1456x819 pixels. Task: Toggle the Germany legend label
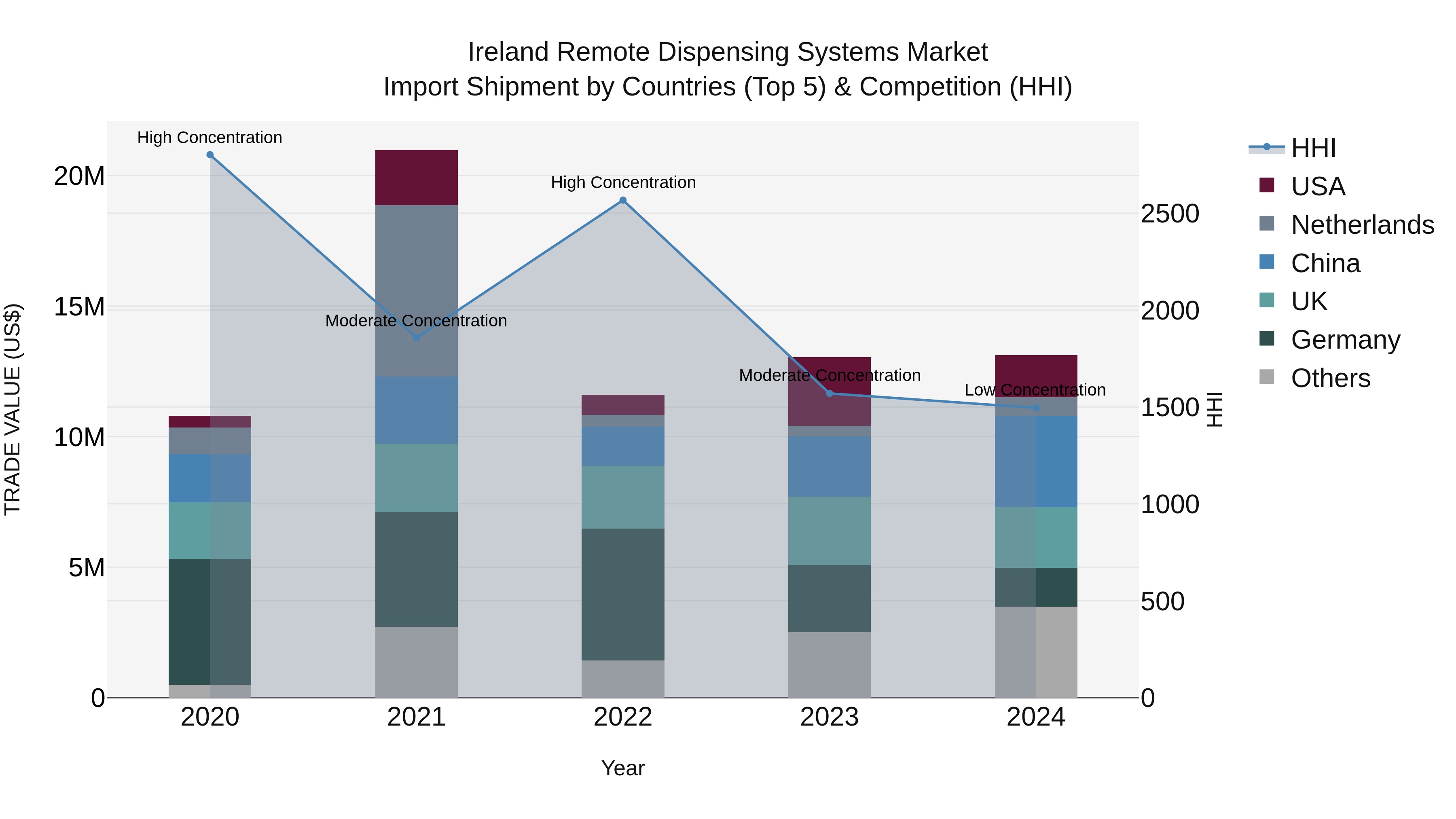pyautogui.click(x=1346, y=340)
